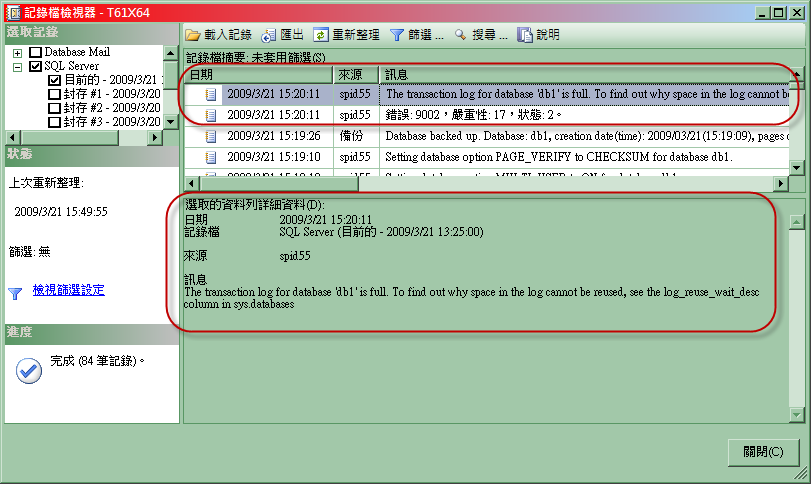This screenshot has width=811, height=484.
Task: Select 封存 #3 - 2009/3/20 tree entry
Action: pos(112,122)
